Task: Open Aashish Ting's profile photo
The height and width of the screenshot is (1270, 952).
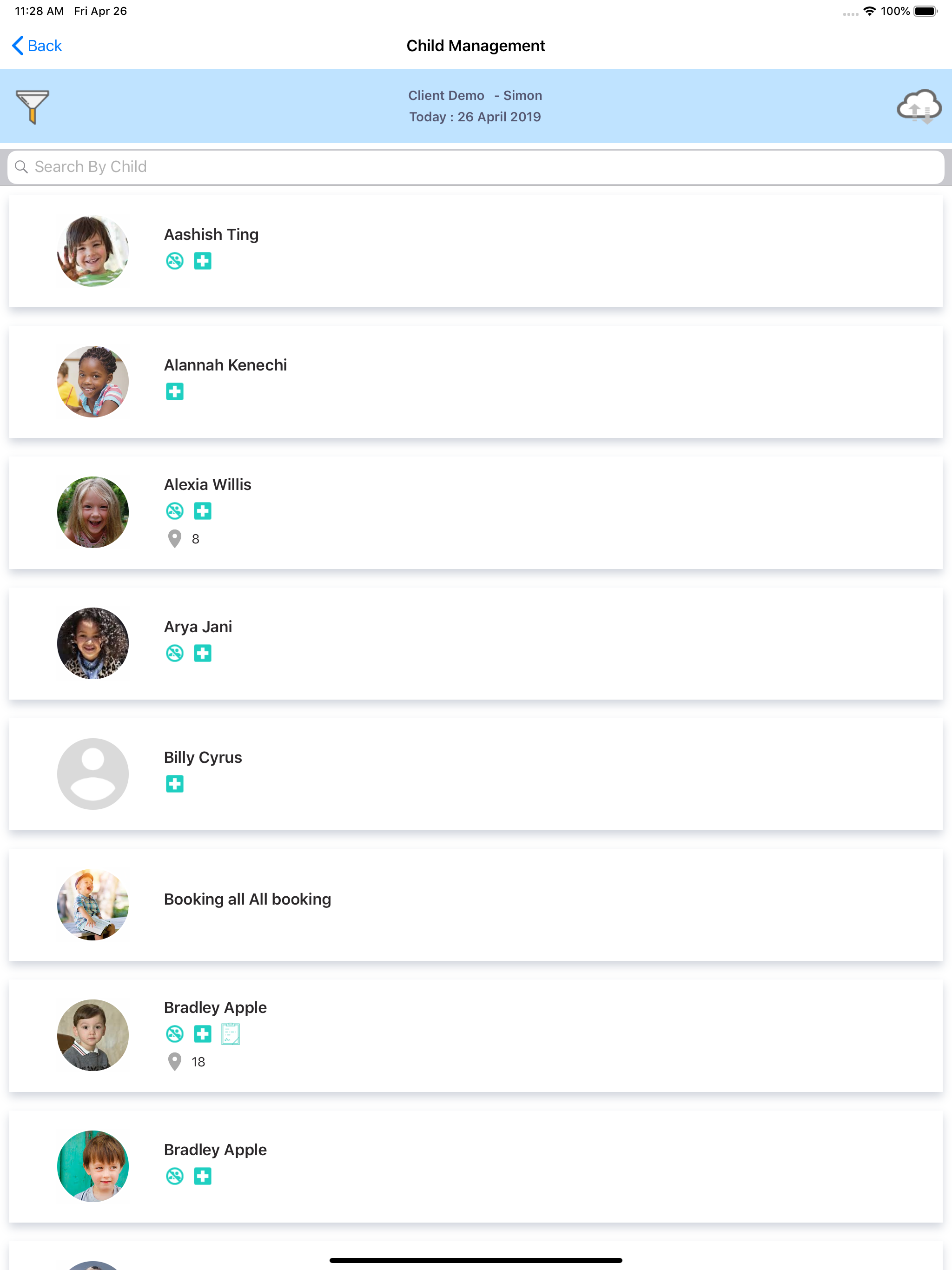Action: click(x=93, y=251)
